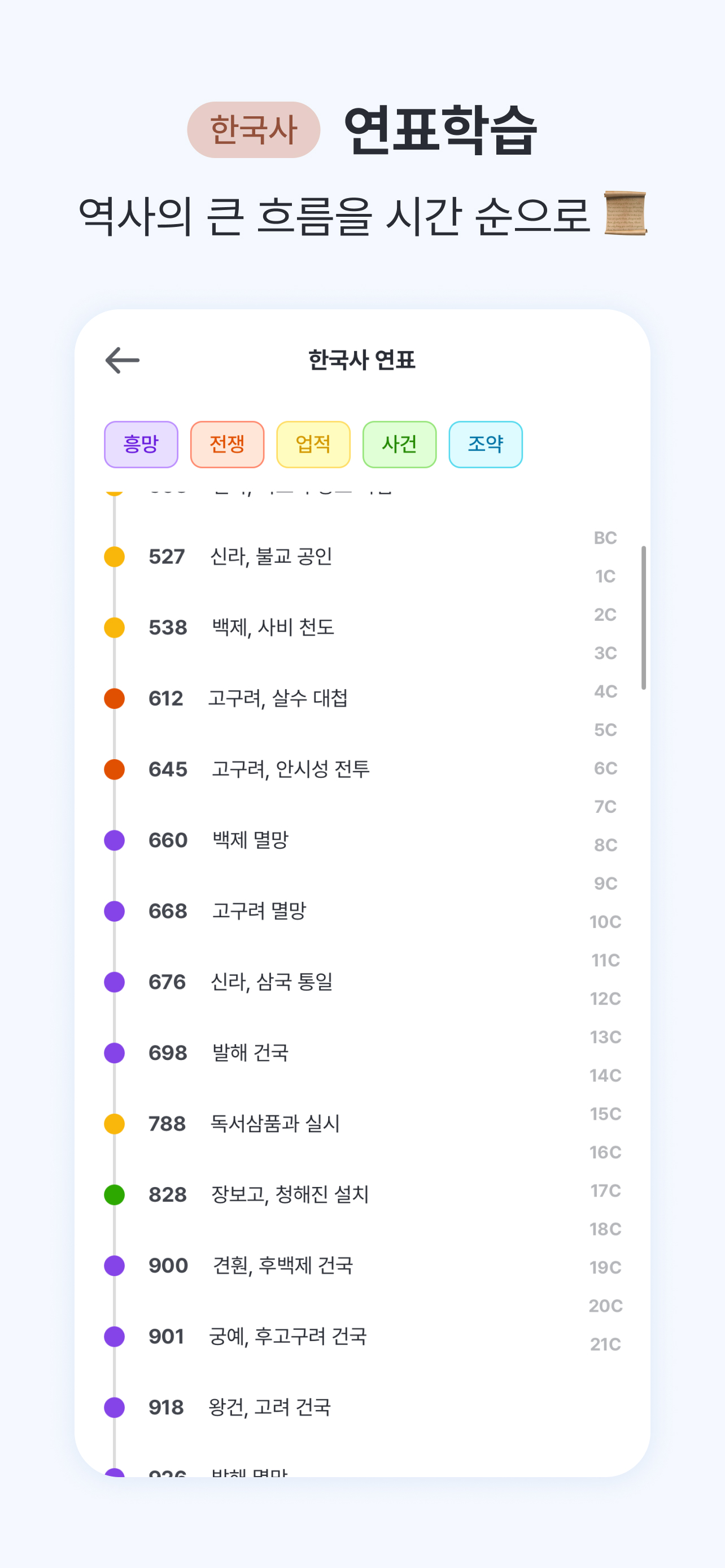Viewport: 725px width, 1568px height.
Task: Toggle the 흥망 category filter
Action: pos(141,444)
